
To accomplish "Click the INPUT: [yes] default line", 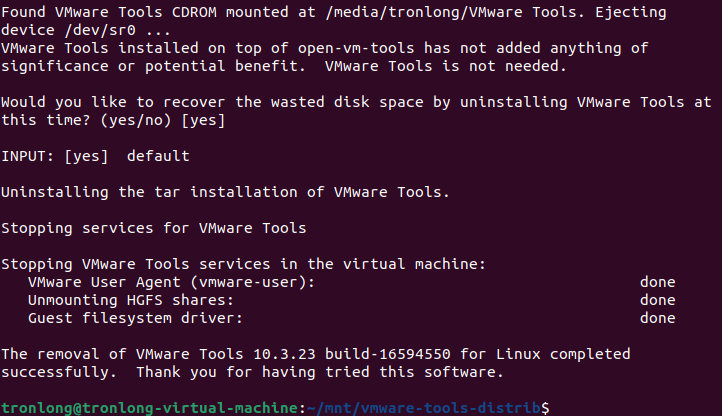I will [x=95, y=156].
